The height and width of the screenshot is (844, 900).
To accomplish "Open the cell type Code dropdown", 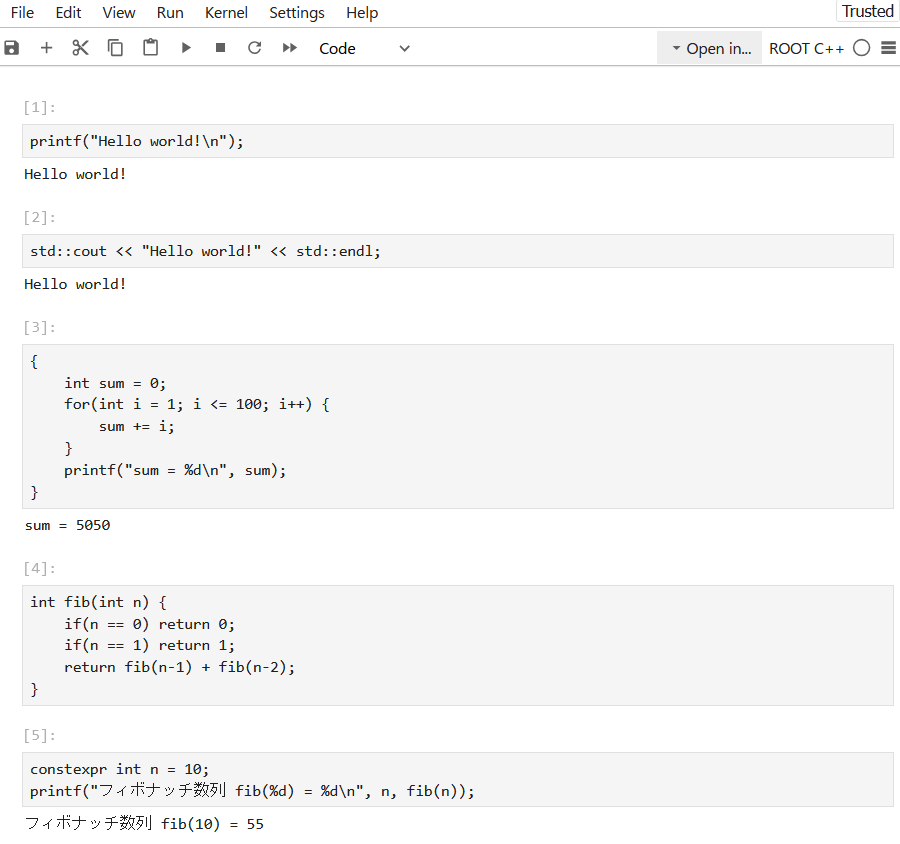I will pos(364,48).
